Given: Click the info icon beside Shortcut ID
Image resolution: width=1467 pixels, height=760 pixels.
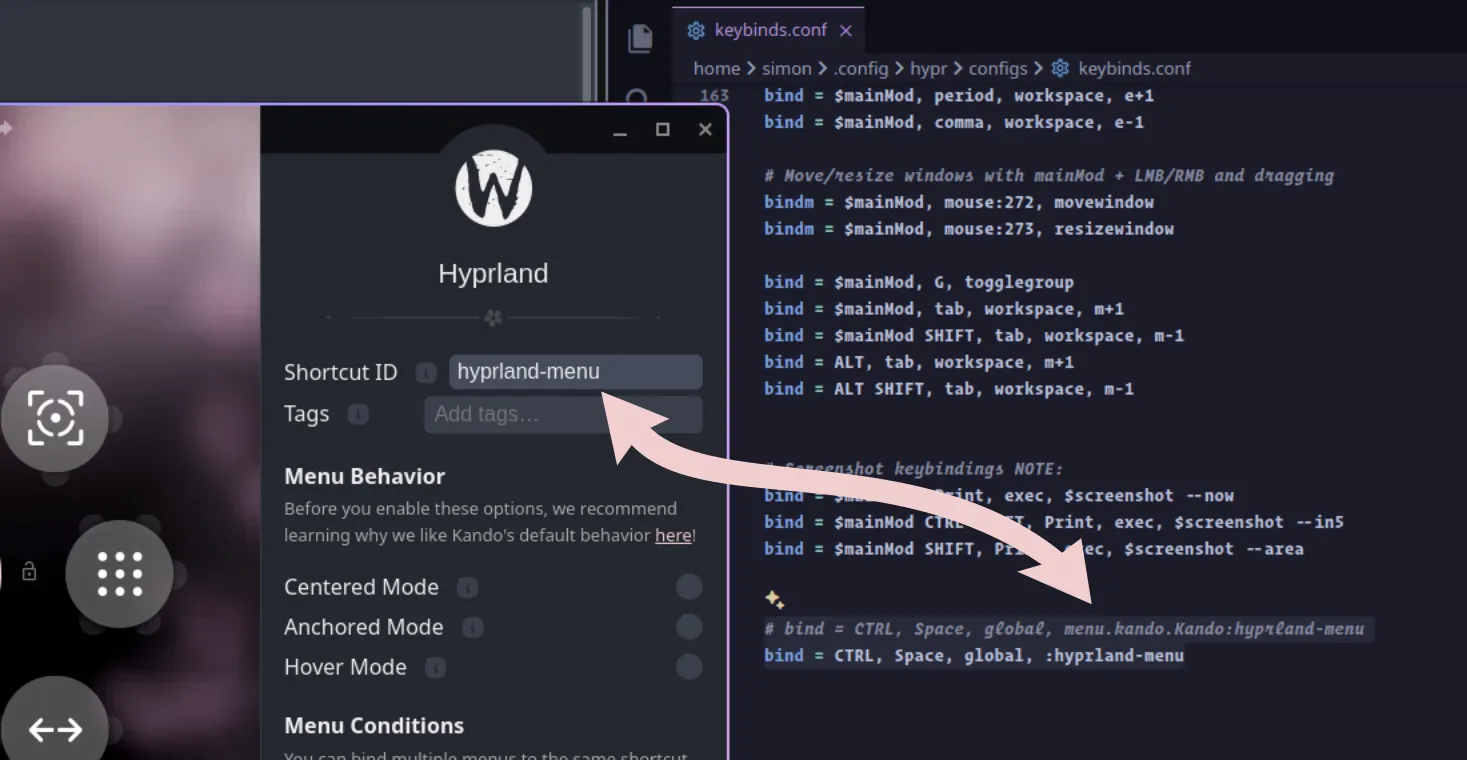Looking at the screenshot, I should pos(425,372).
